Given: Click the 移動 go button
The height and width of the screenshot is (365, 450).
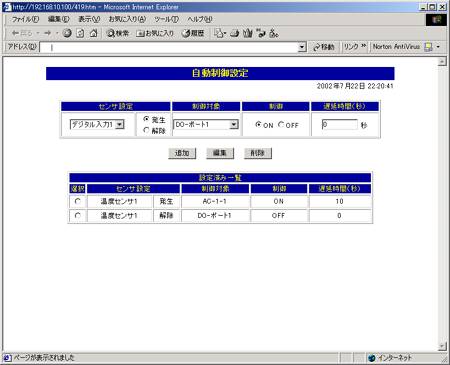Looking at the screenshot, I should pyautogui.click(x=324, y=47).
